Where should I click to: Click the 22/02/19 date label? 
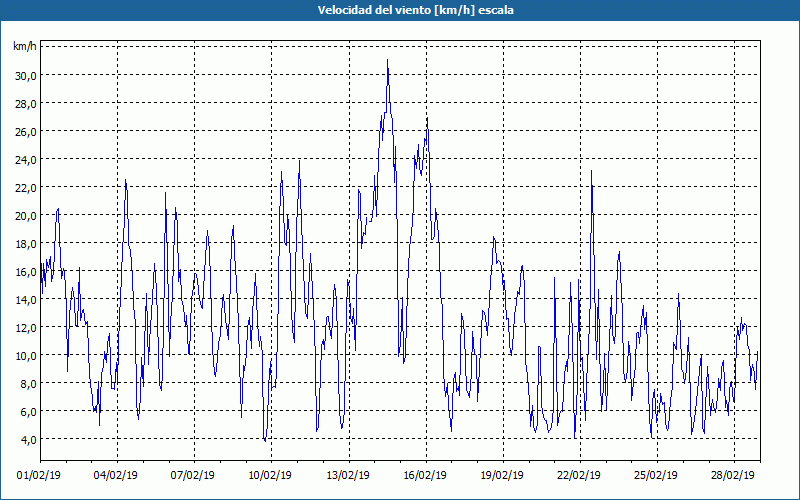[579, 476]
